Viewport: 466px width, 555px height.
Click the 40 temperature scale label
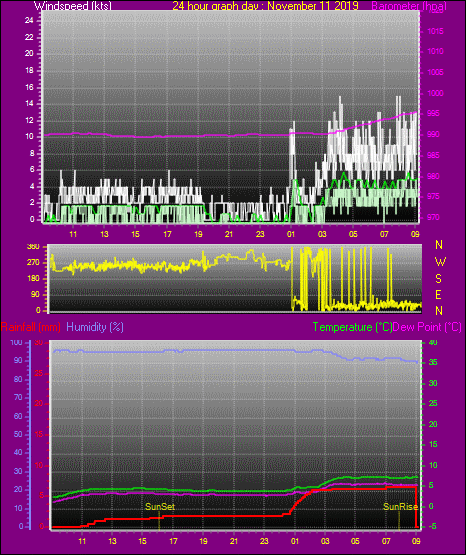(433, 342)
